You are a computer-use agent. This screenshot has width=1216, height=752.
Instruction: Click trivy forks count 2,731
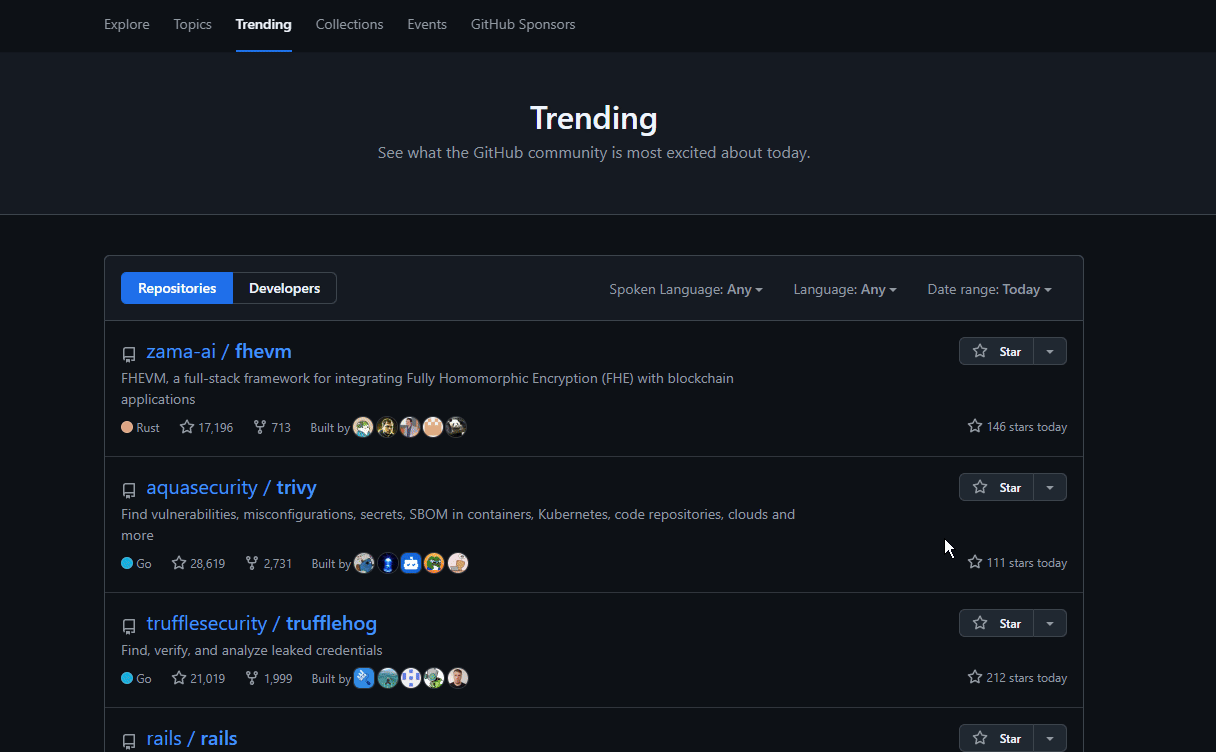click(x=268, y=563)
